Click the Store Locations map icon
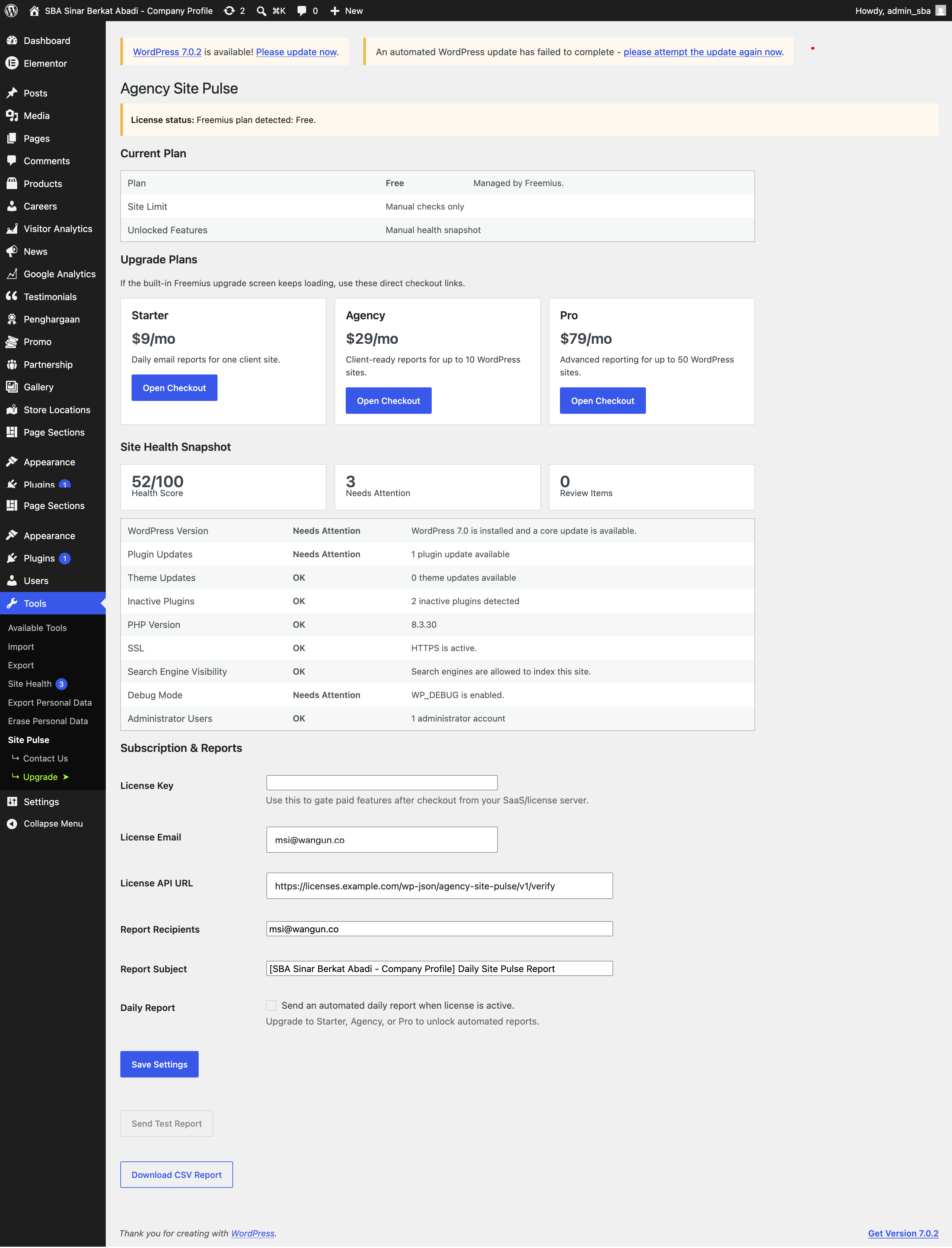 12,409
